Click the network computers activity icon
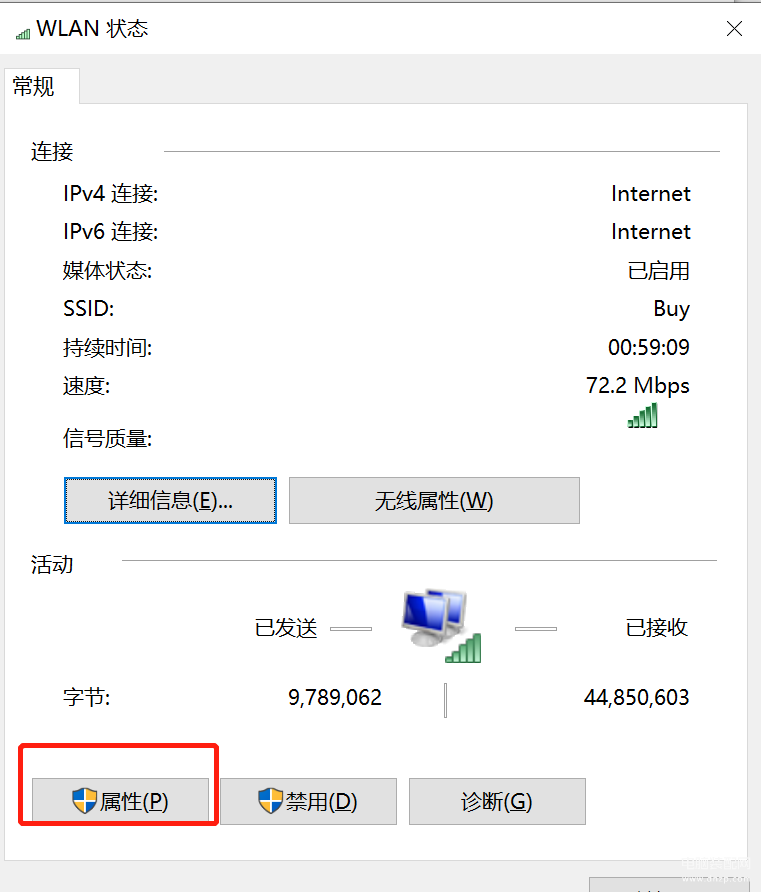The width and height of the screenshot is (761, 892). (441, 626)
